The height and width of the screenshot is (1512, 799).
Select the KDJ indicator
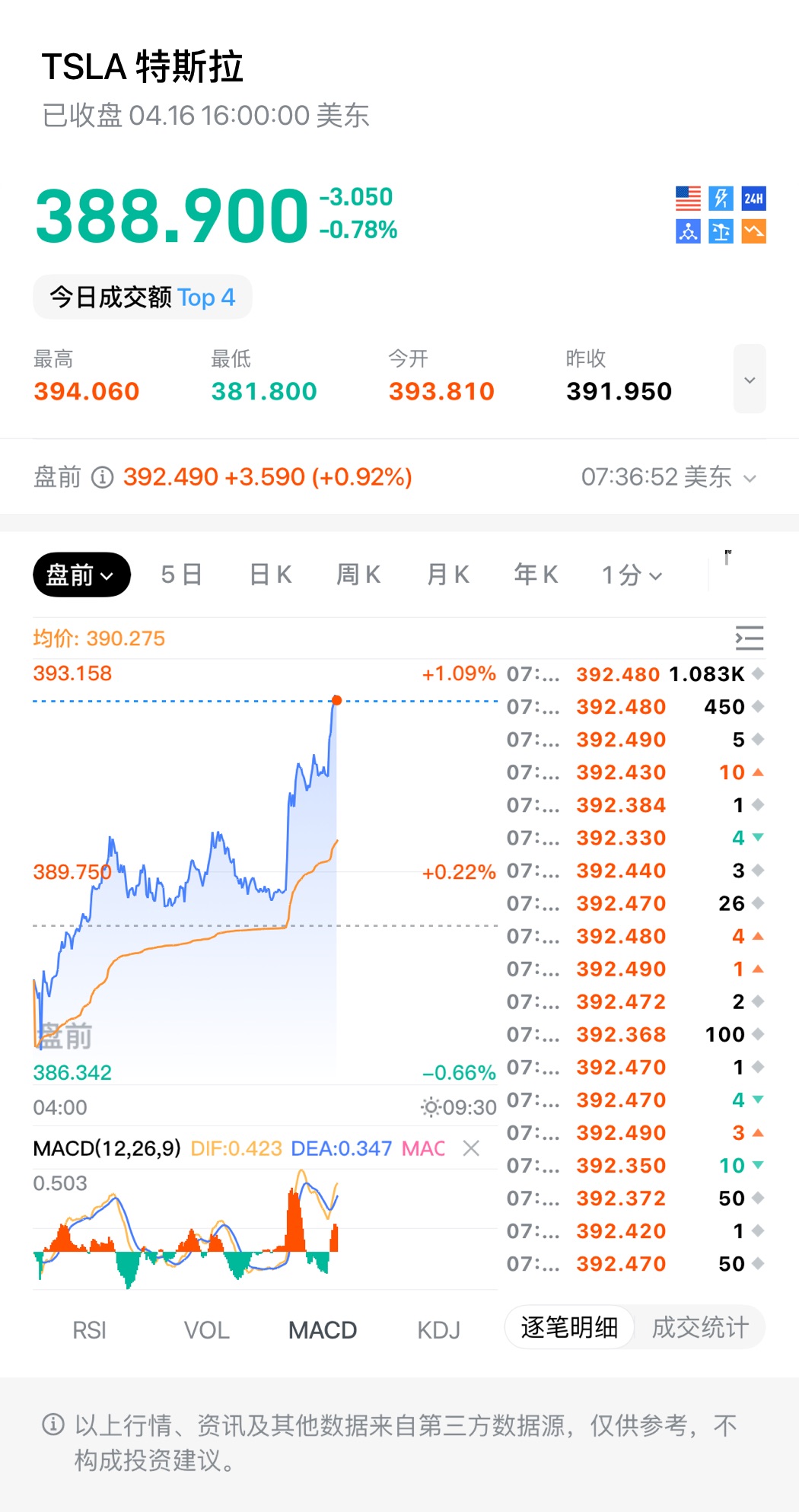438,1330
